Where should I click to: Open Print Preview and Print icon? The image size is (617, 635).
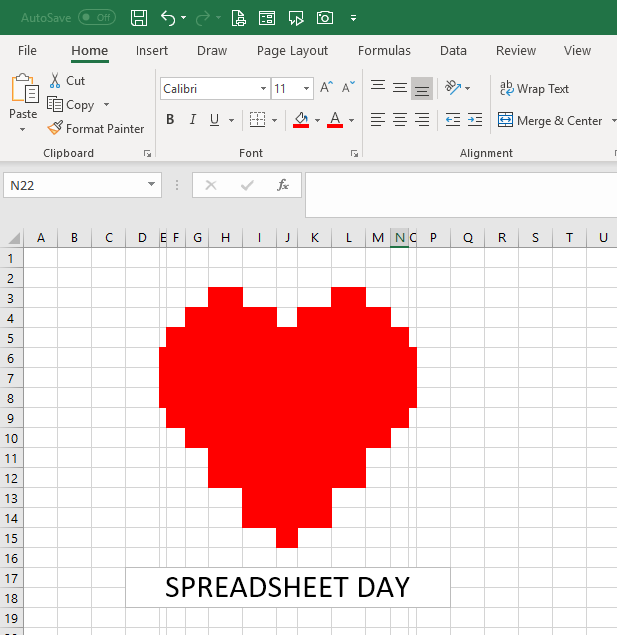pyautogui.click(x=238, y=18)
